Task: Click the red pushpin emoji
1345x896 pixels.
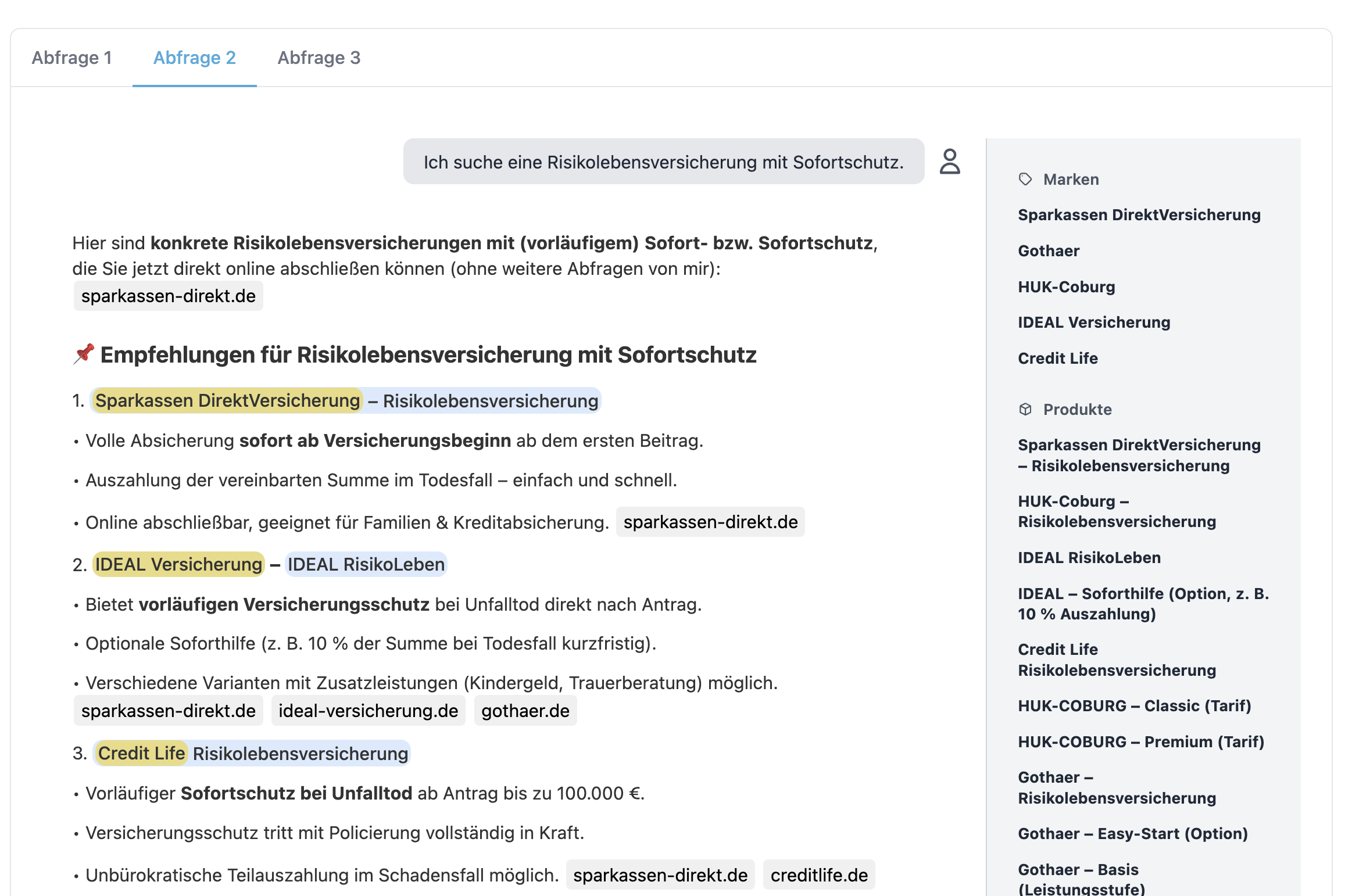Action: coord(84,353)
